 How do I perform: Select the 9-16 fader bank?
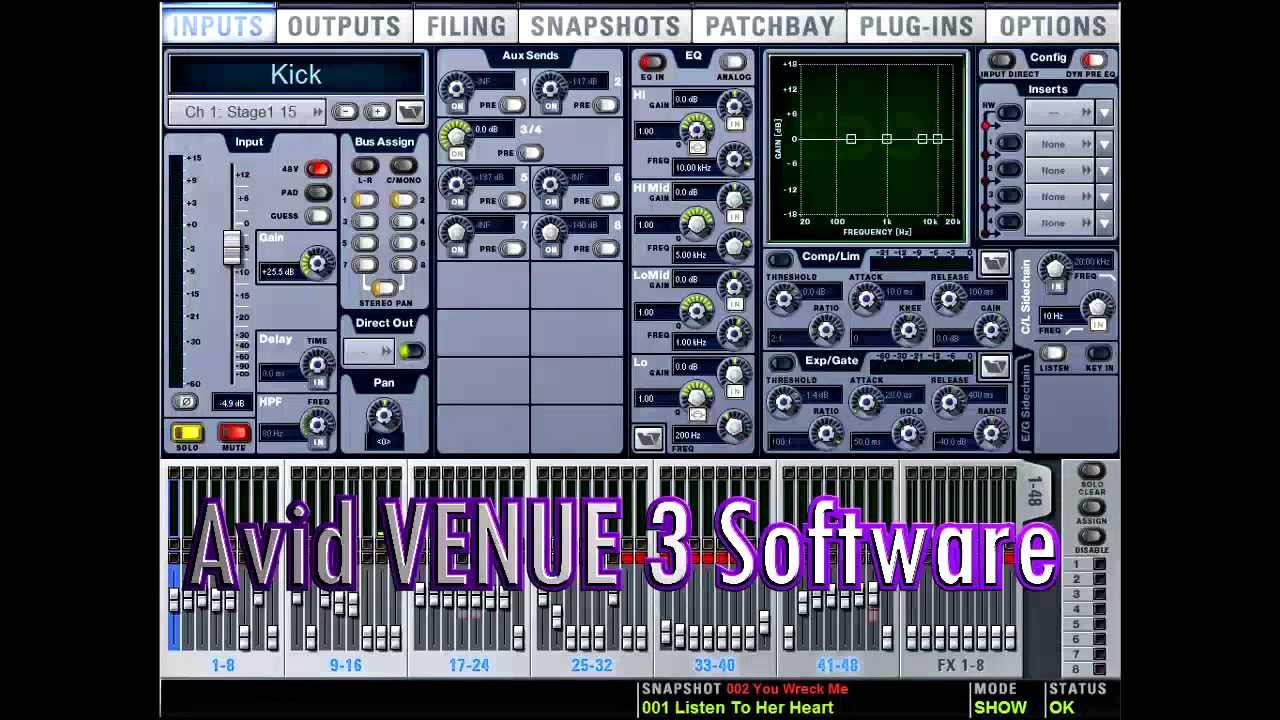[x=346, y=665]
